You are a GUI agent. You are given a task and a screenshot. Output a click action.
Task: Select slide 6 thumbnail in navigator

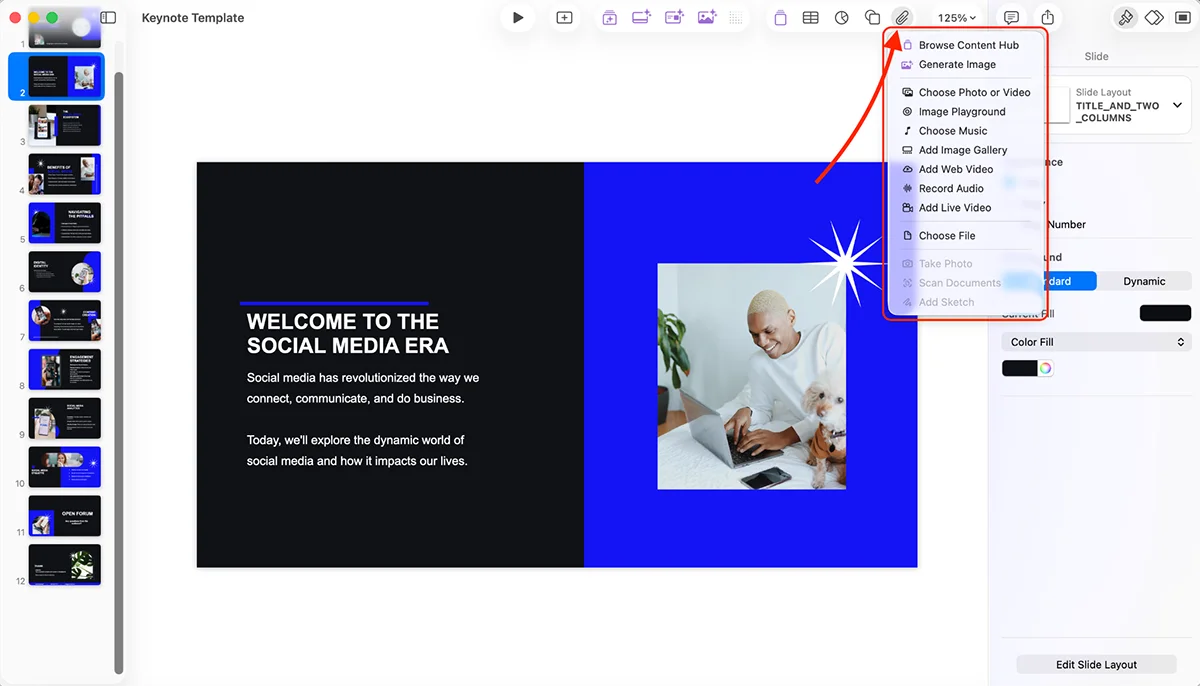coord(65,272)
